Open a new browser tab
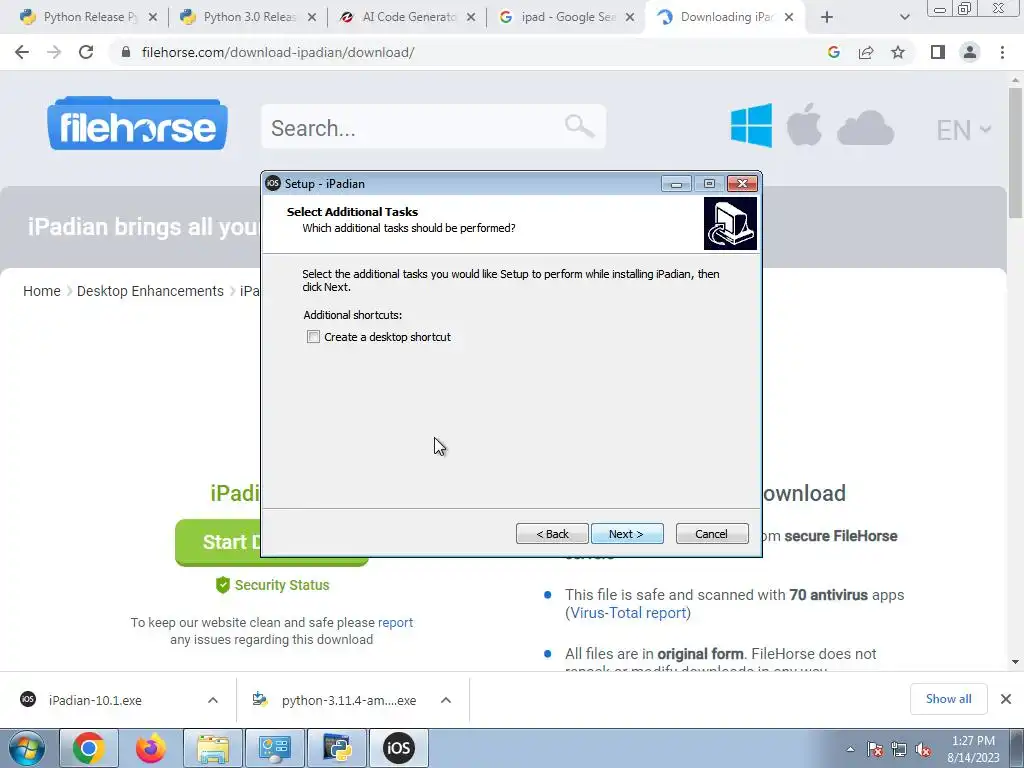The width and height of the screenshot is (1024, 768). (827, 17)
